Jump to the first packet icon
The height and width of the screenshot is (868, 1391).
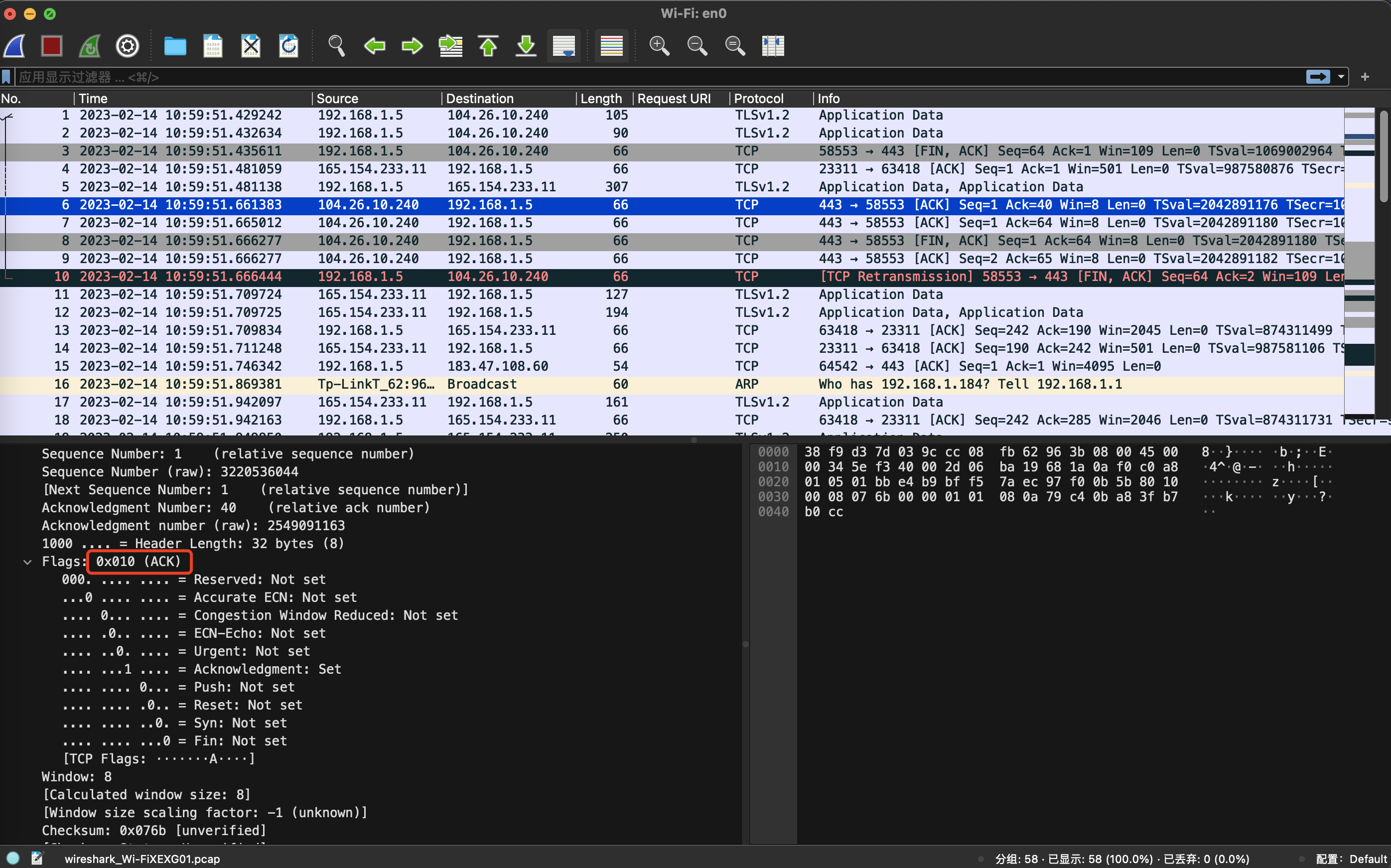(x=488, y=46)
